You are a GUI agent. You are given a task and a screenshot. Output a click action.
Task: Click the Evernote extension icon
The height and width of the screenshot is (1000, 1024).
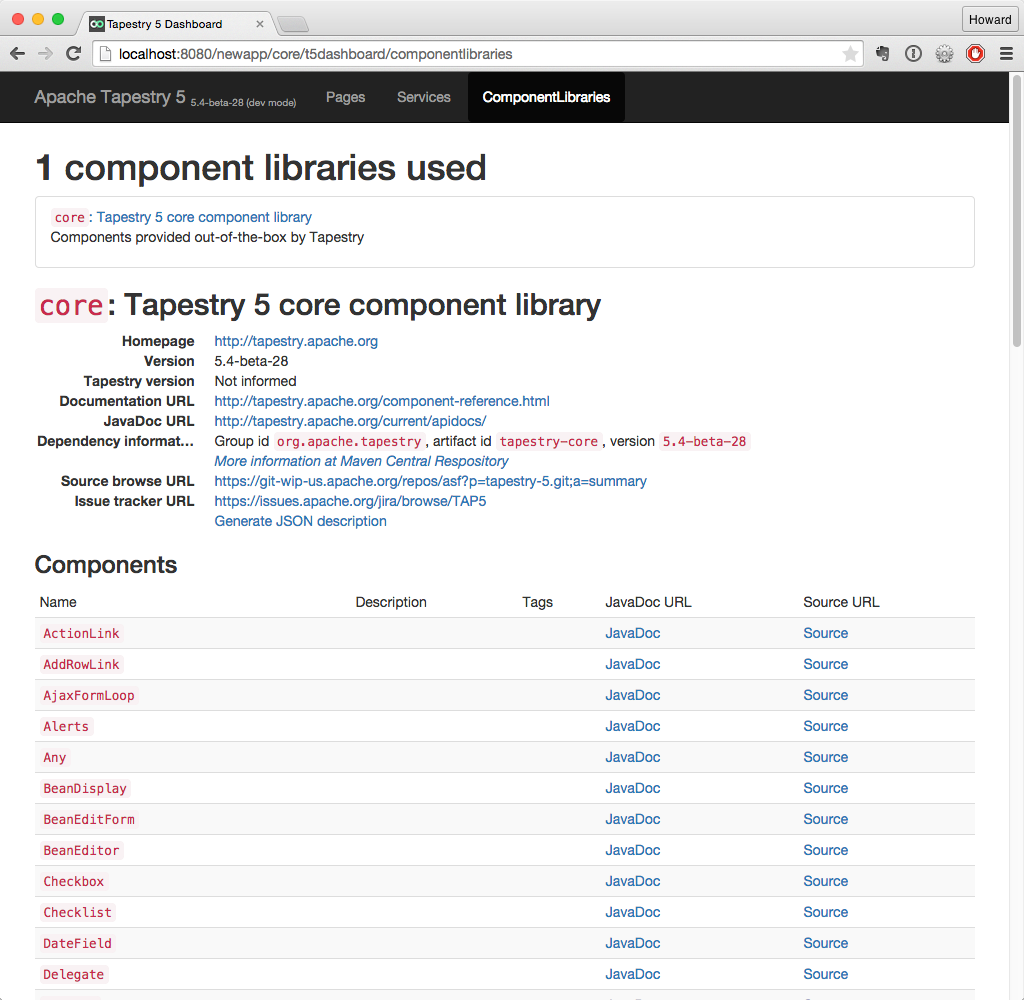click(883, 54)
